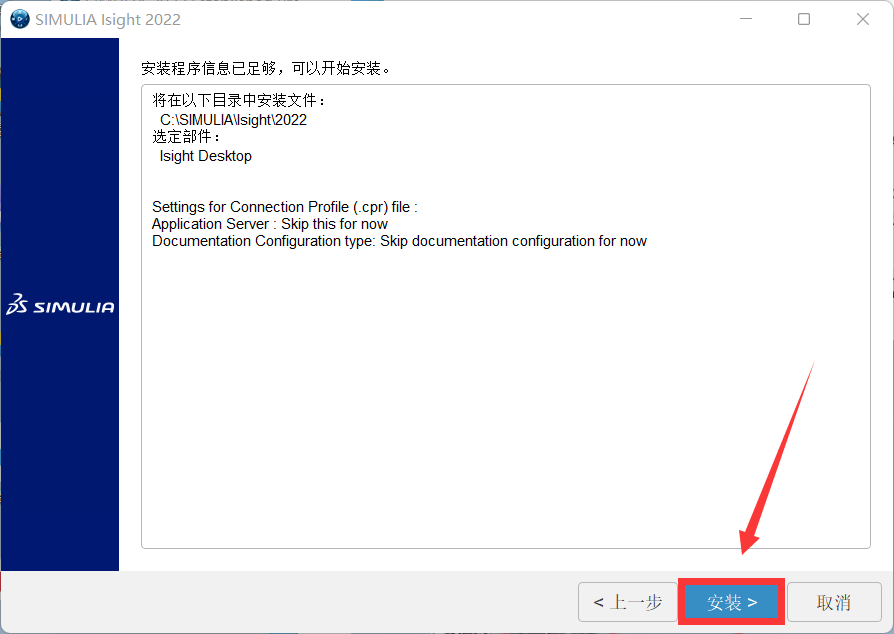Click the 安装 > install button
894x634 pixels.
point(732,602)
